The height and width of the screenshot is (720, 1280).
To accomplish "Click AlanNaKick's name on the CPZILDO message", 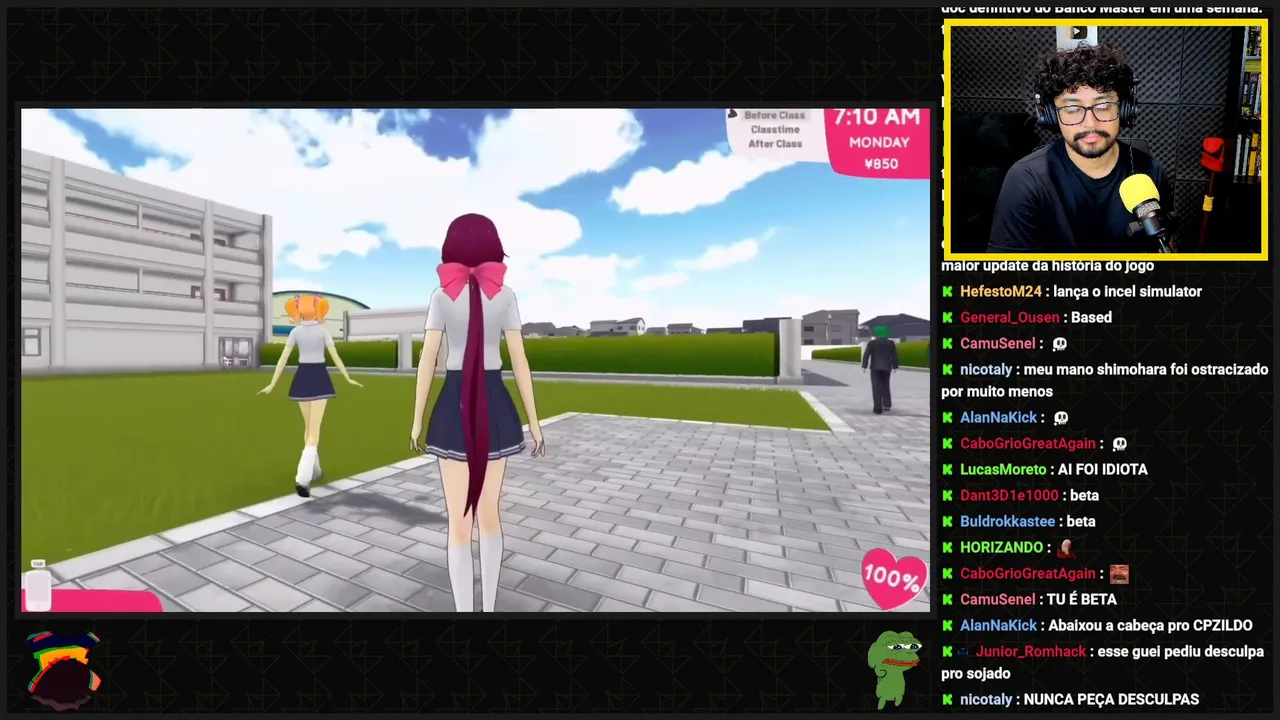I will pyautogui.click(x=999, y=625).
